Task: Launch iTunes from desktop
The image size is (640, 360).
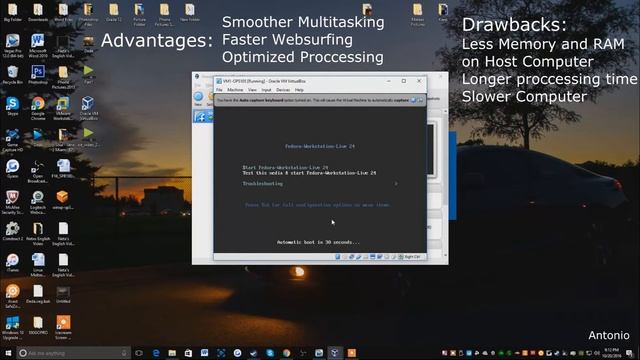Action: (x=13, y=262)
